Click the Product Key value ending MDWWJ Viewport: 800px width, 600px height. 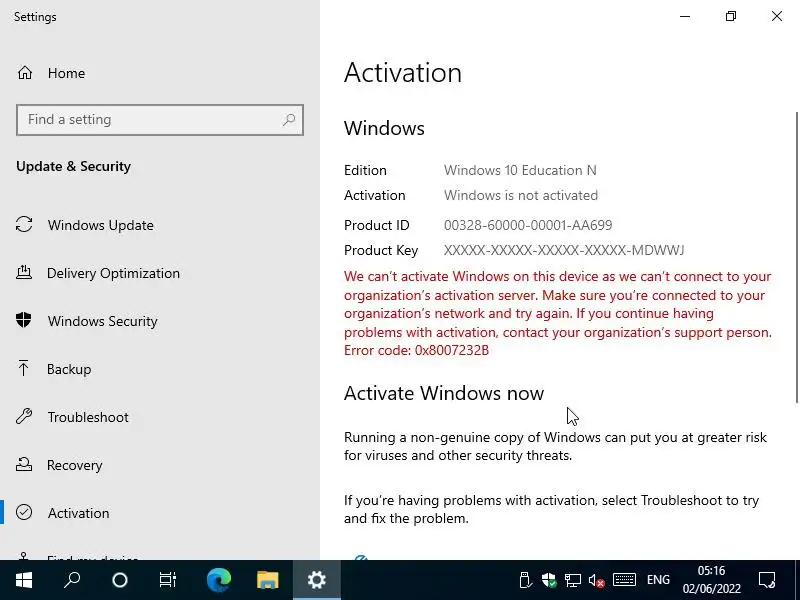point(564,250)
